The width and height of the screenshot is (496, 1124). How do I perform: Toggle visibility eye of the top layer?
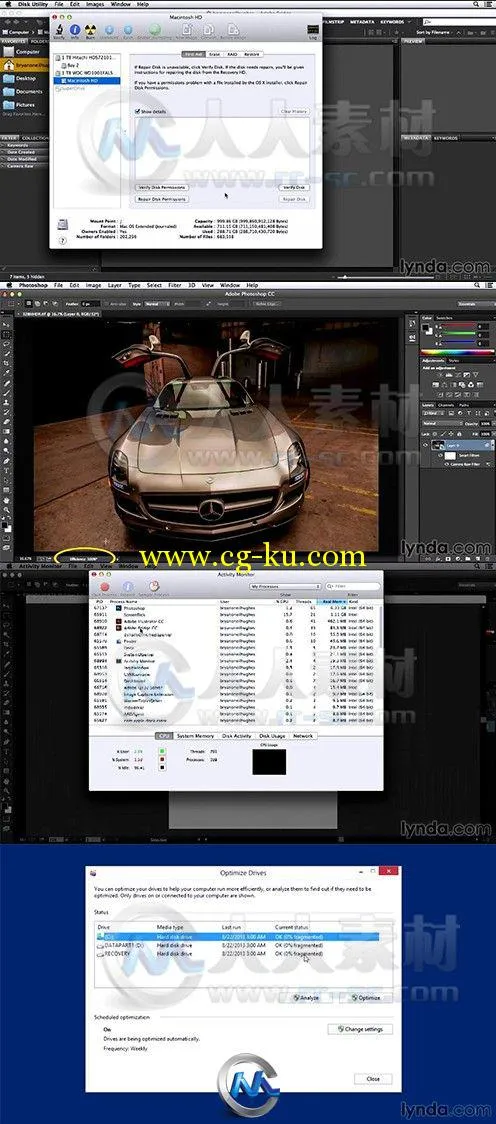tap(425, 444)
